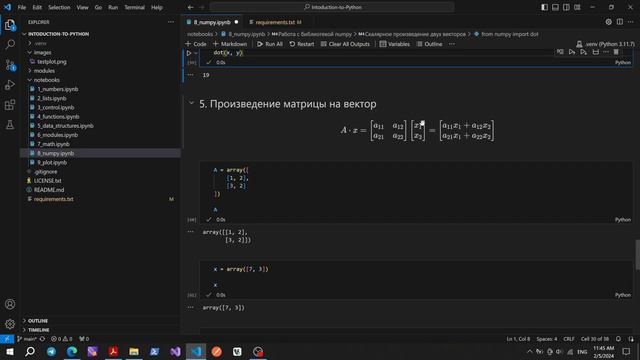Collapse the section 5 markdown heading
Viewport: 640px width, 360px height.
[x=191, y=103]
